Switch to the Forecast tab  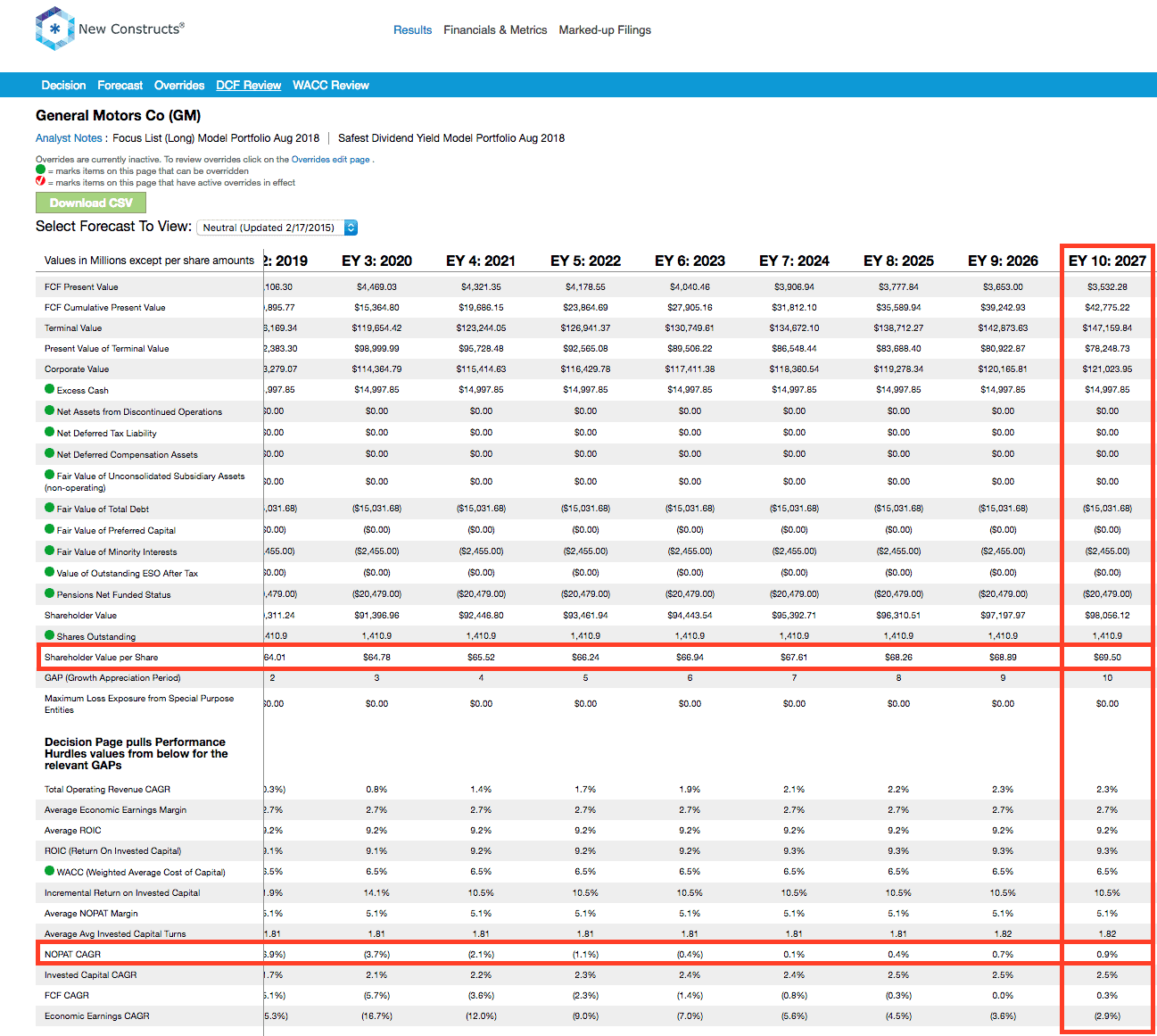(x=120, y=86)
